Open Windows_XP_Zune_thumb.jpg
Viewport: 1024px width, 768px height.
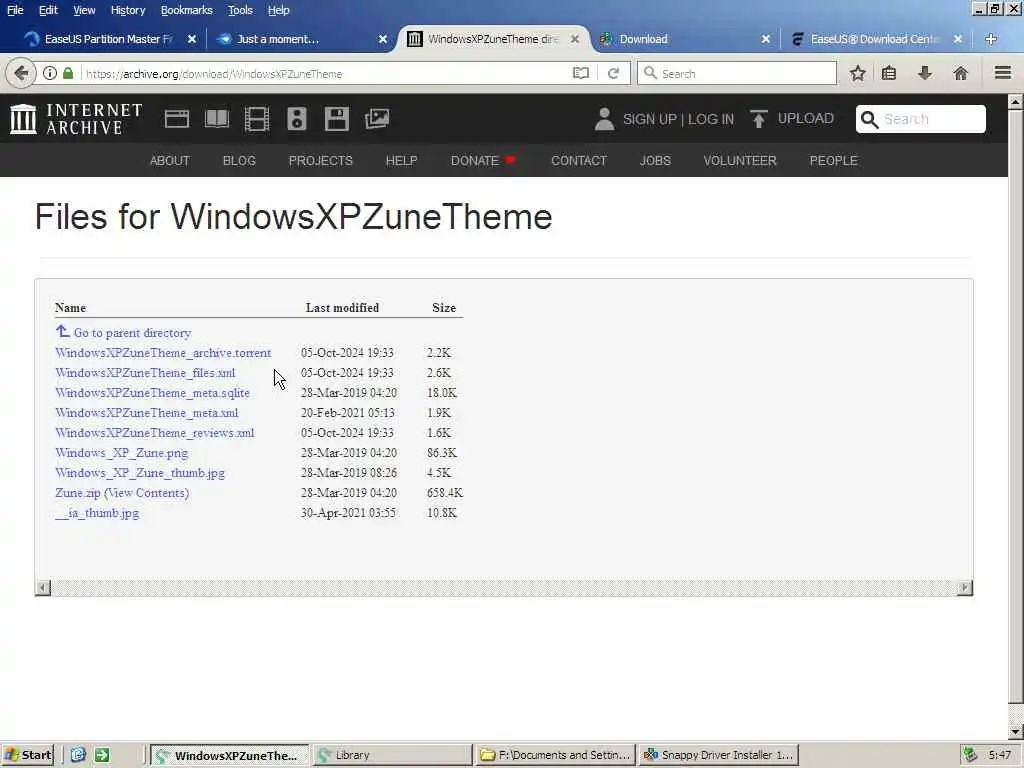click(x=140, y=473)
